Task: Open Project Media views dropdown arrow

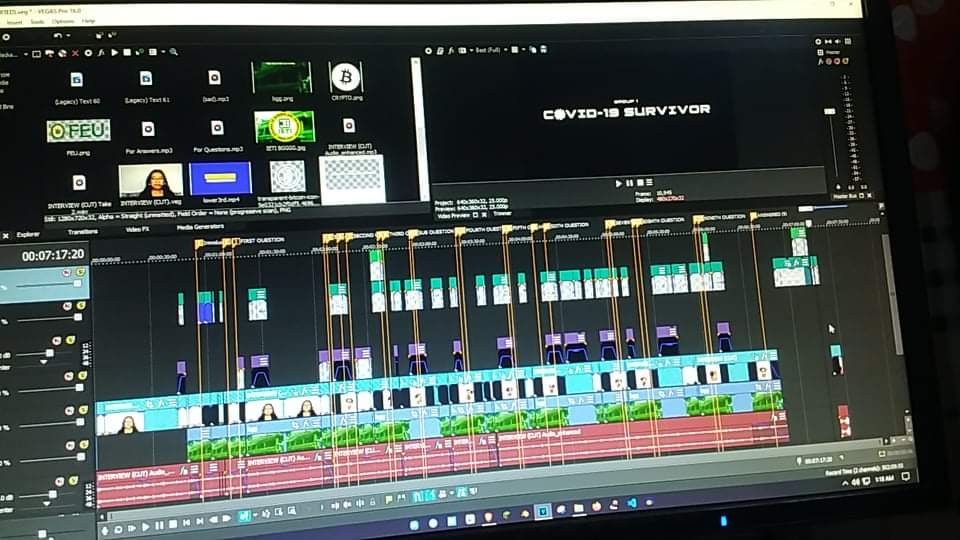Action: (x=163, y=52)
